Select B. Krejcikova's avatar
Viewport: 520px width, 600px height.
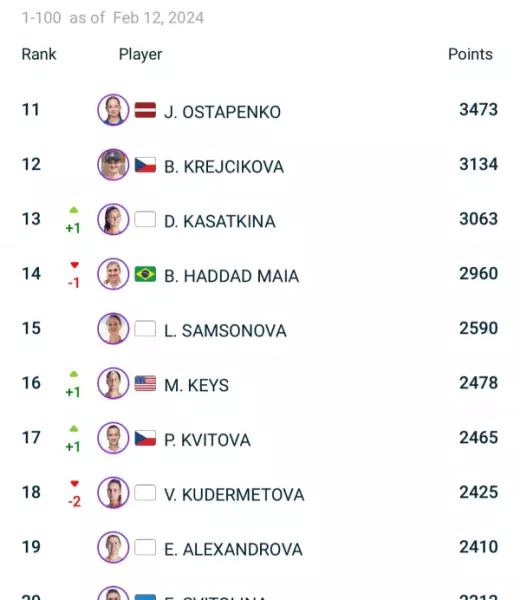[113, 165]
